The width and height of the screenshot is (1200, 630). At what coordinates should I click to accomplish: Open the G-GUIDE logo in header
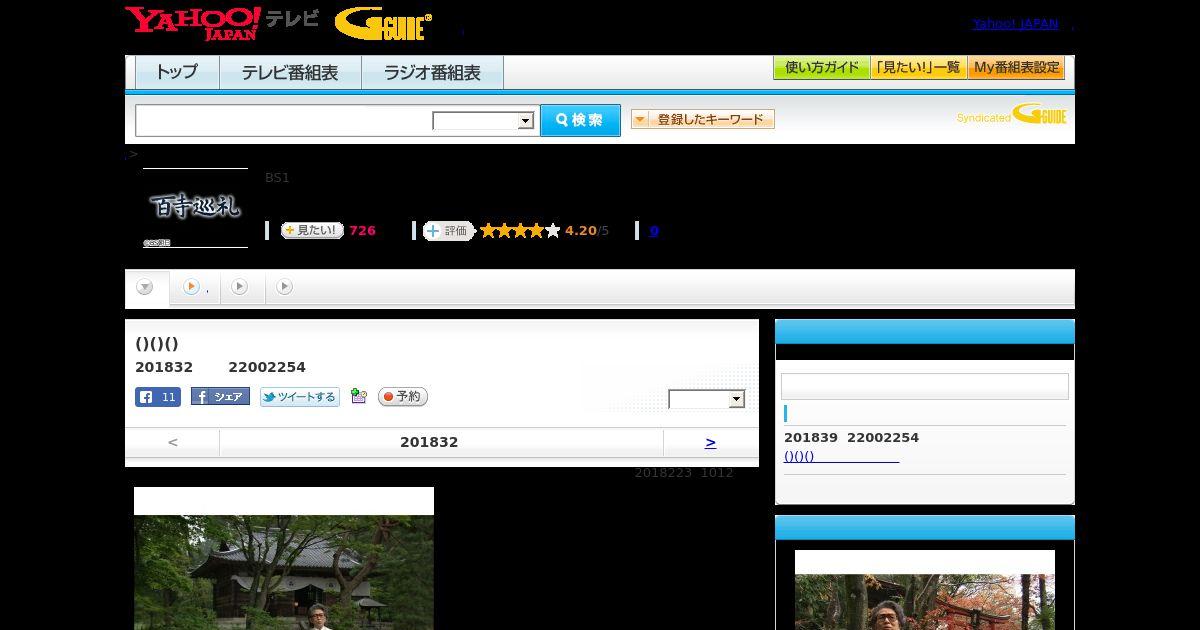(x=384, y=24)
